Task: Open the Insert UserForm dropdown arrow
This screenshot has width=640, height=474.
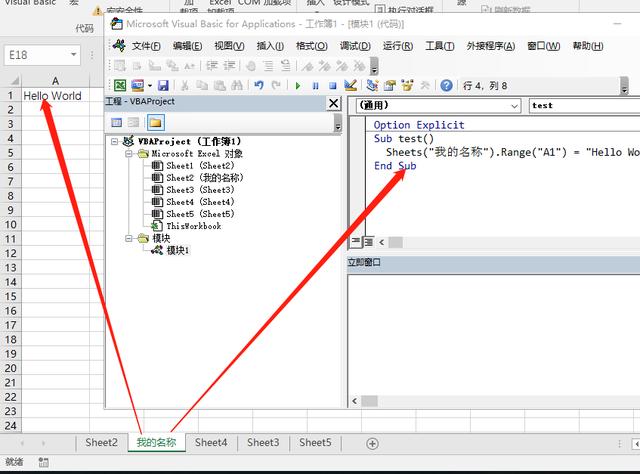Action: pos(150,86)
